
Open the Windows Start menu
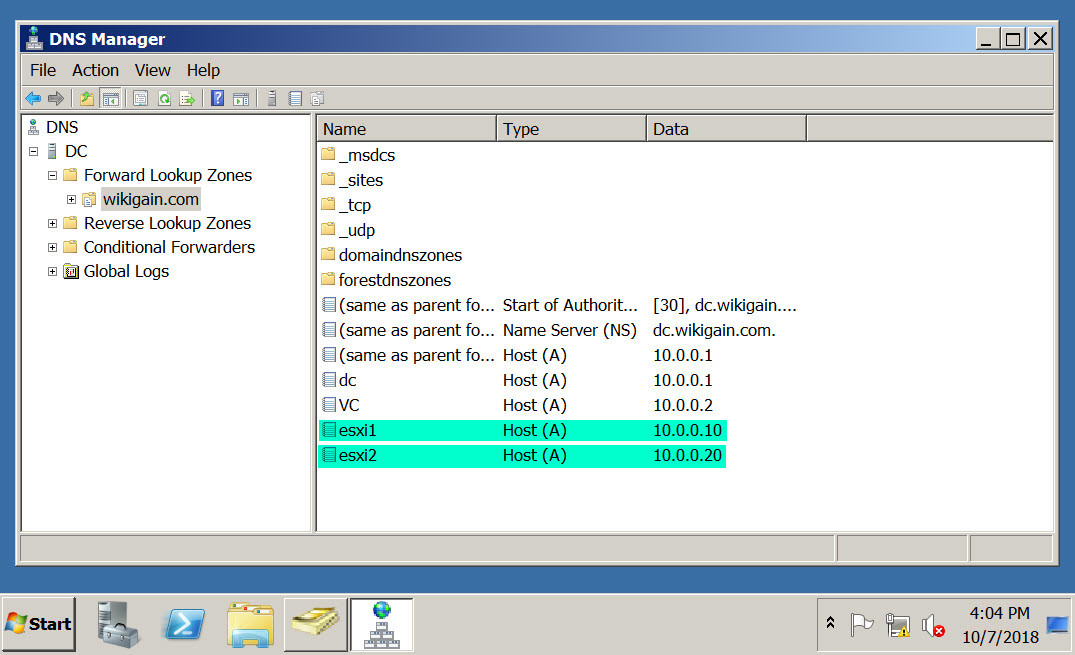38,623
